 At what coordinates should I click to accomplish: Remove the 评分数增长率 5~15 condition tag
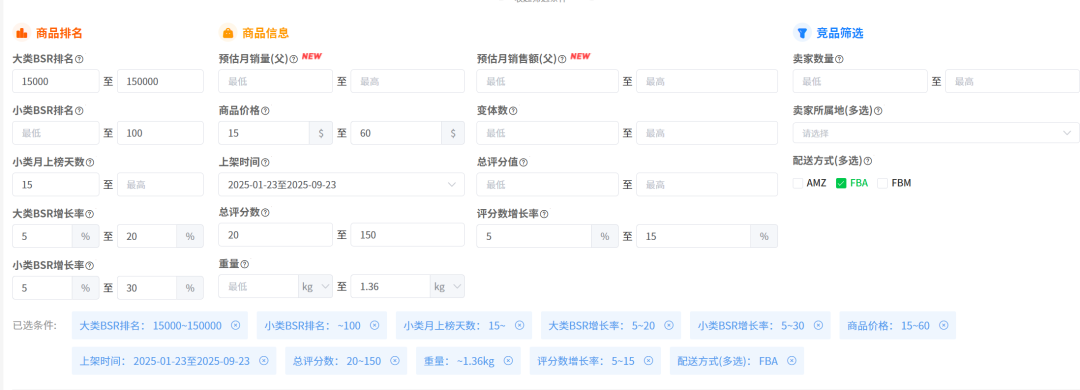click(x=648, y=360)
